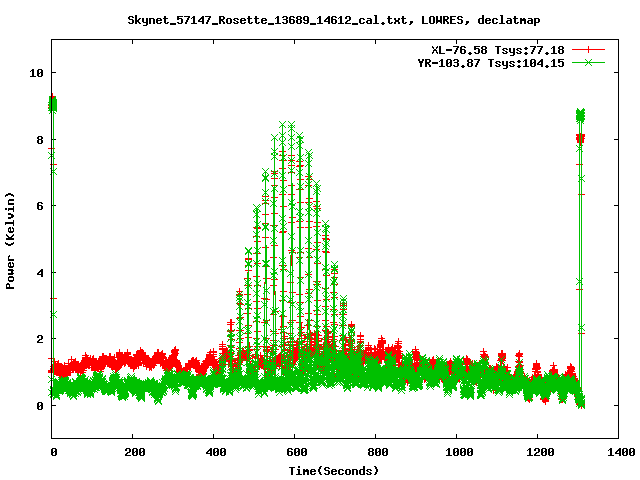Click the Power (Kelvin) y-axis label
Screen dimensions: 640x480
pyautogui.click(x=10, y=241)
